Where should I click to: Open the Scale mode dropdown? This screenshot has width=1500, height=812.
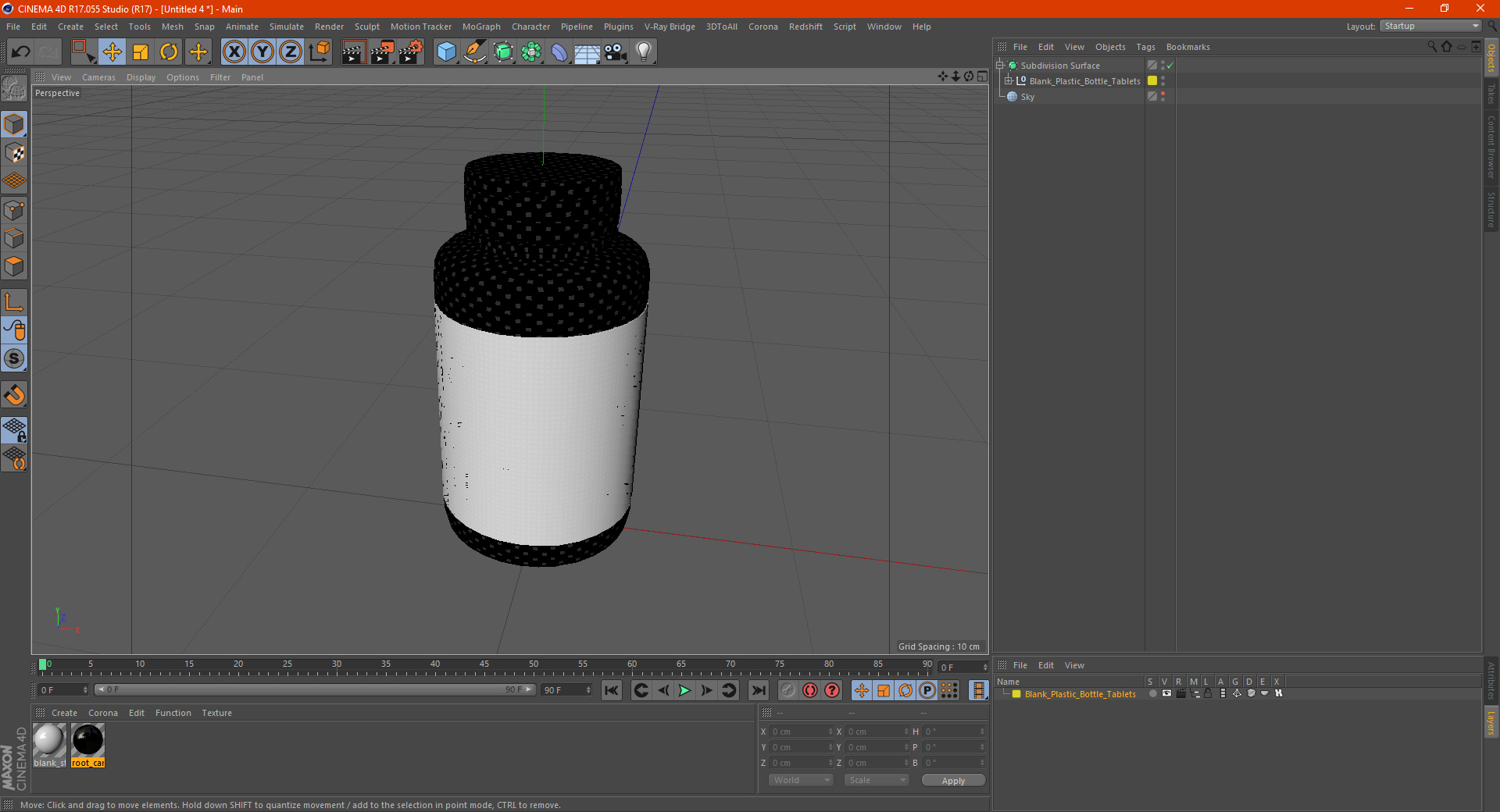(x=877, y=780)
